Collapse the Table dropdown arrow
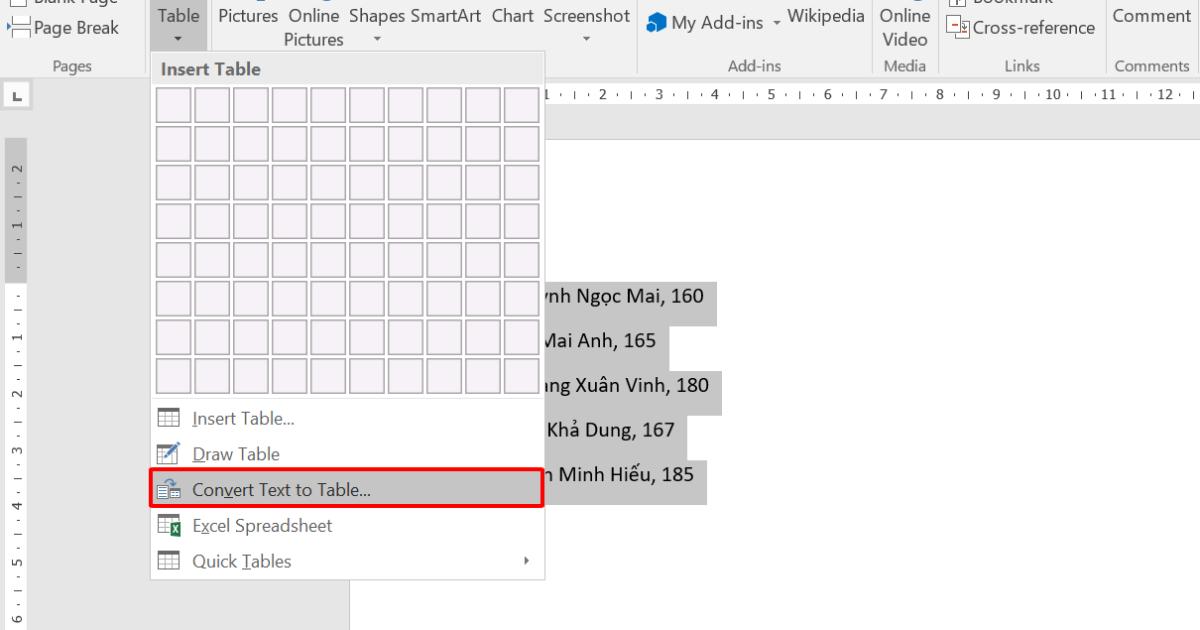 (178, 39)
